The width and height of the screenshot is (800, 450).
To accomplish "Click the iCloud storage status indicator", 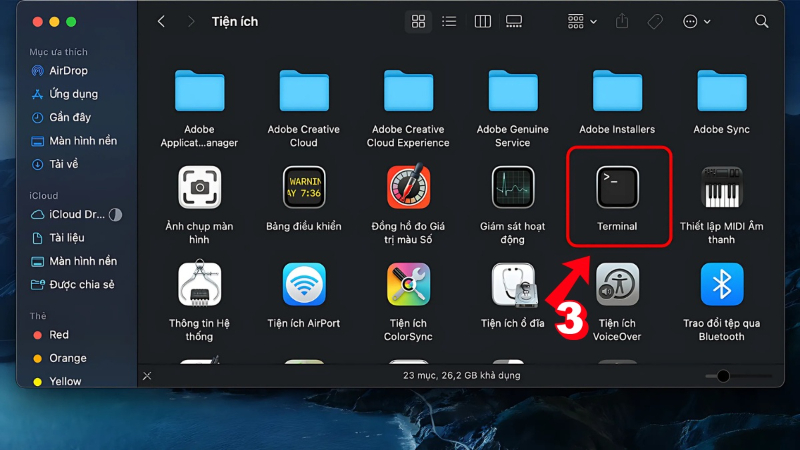I will (x=115, y=215).
